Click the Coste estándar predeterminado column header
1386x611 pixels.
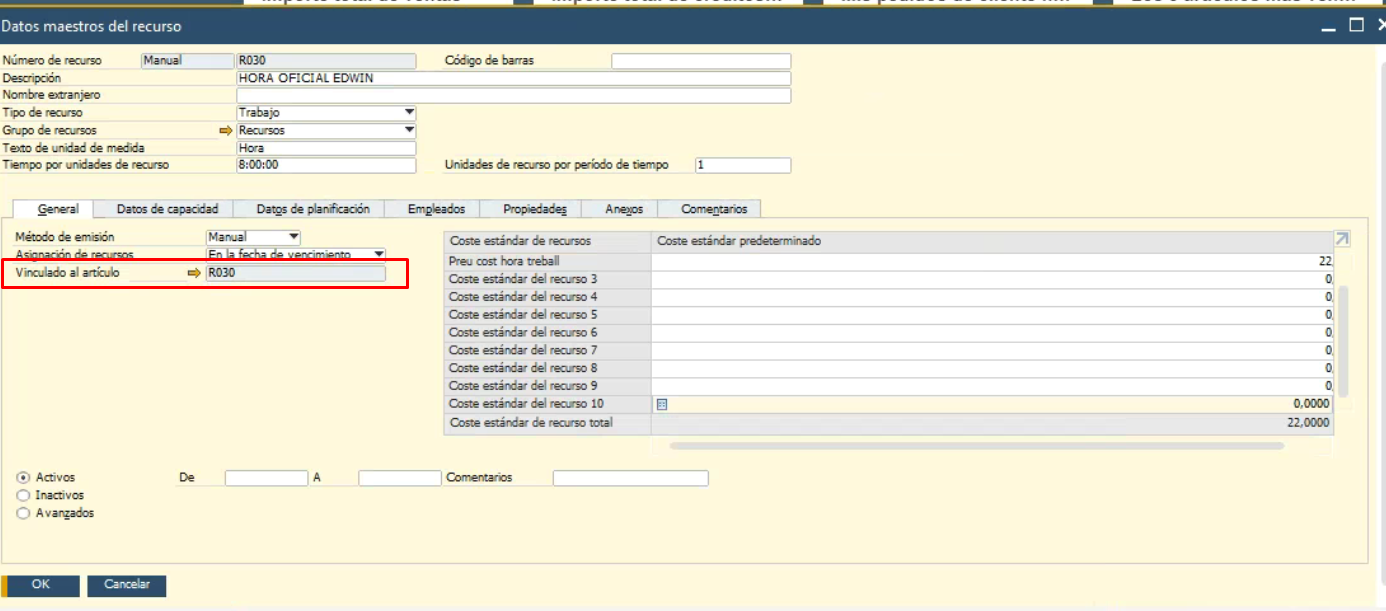coord(992,241)
